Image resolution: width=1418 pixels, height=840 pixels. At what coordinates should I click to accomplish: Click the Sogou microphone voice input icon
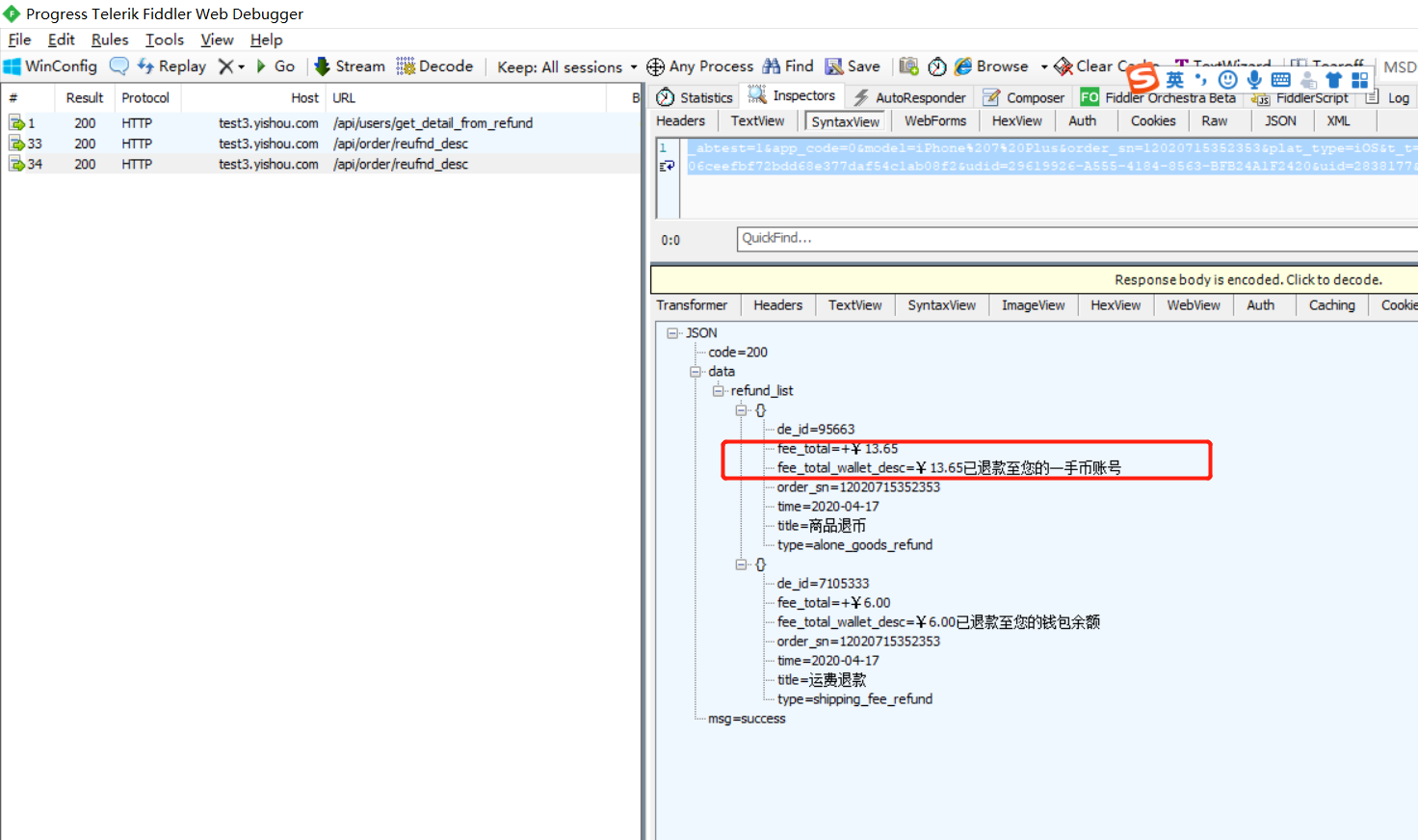(1254, 80)
